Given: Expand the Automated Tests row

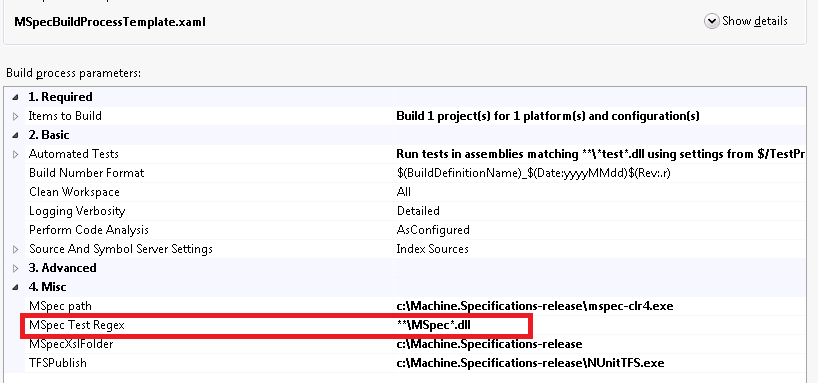Looking at the screenshot, I should click(x=16, y=154).
